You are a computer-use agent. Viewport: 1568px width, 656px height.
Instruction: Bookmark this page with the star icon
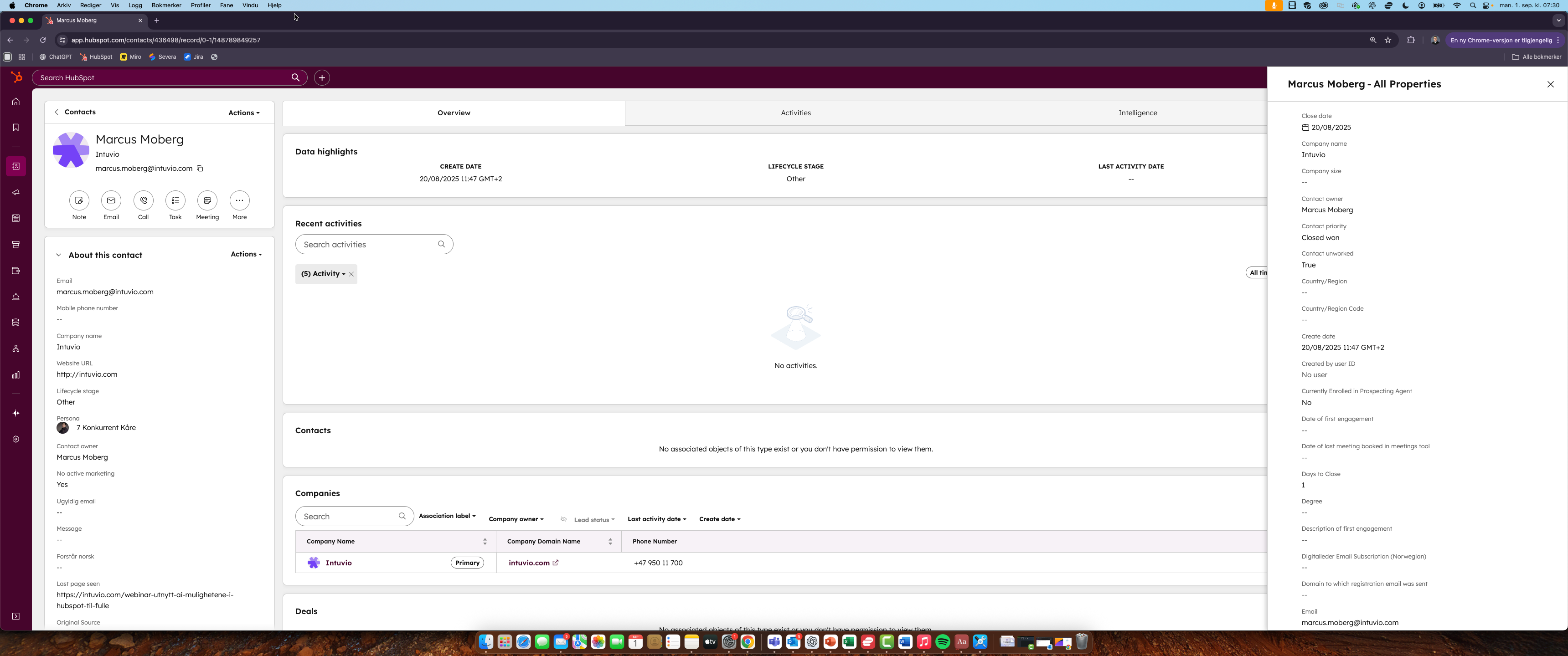1388,40
